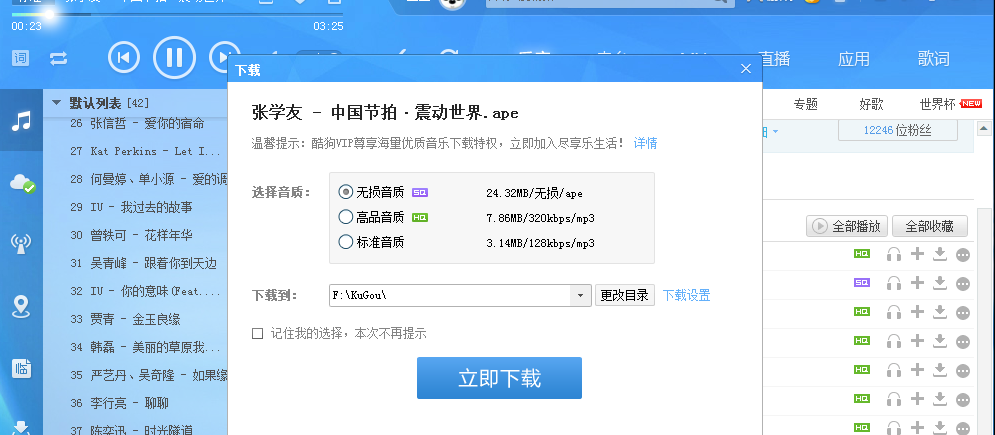Image resolution: width=995 pixels, height=435 pixels.
Task: Click the SQ badge next to 无损音质
Action: (x=420, y=192)
